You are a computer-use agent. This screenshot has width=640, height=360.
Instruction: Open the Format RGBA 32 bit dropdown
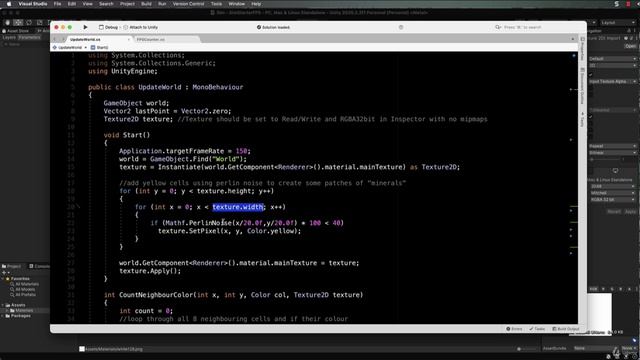coord(613,200)
